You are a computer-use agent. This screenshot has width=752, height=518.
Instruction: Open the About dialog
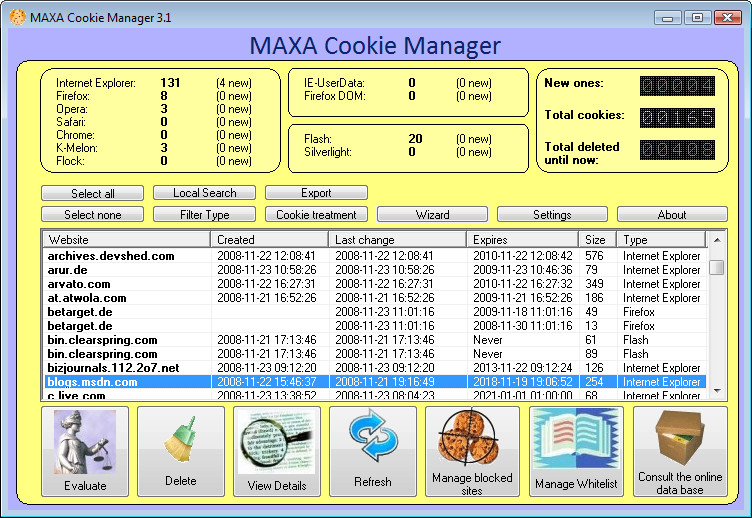click(x=672, y=214)
